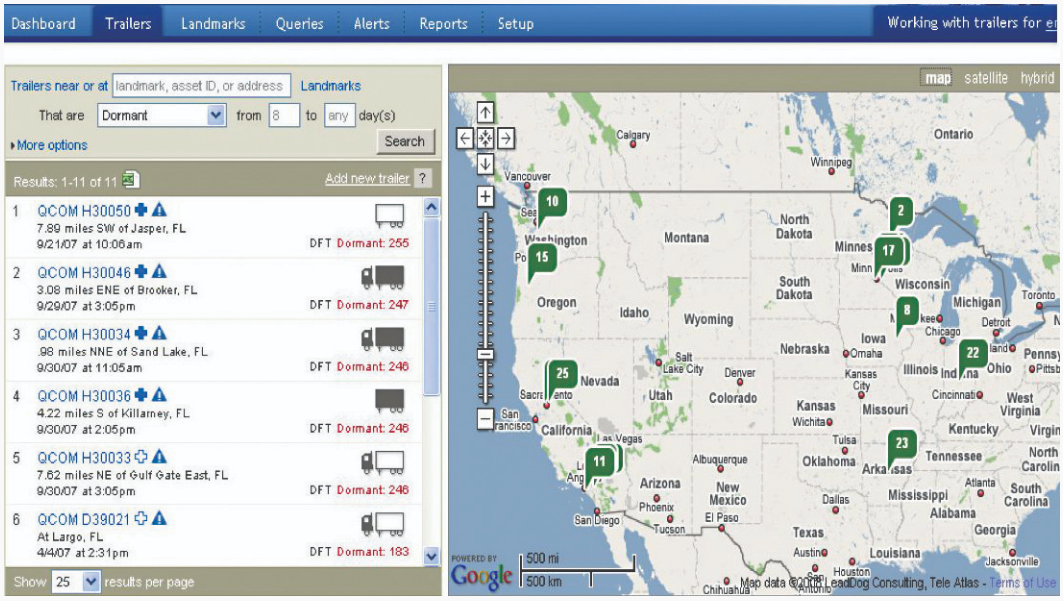1063x601 pixels.
Task: Pan the map up with arrow
Action: 485,113
